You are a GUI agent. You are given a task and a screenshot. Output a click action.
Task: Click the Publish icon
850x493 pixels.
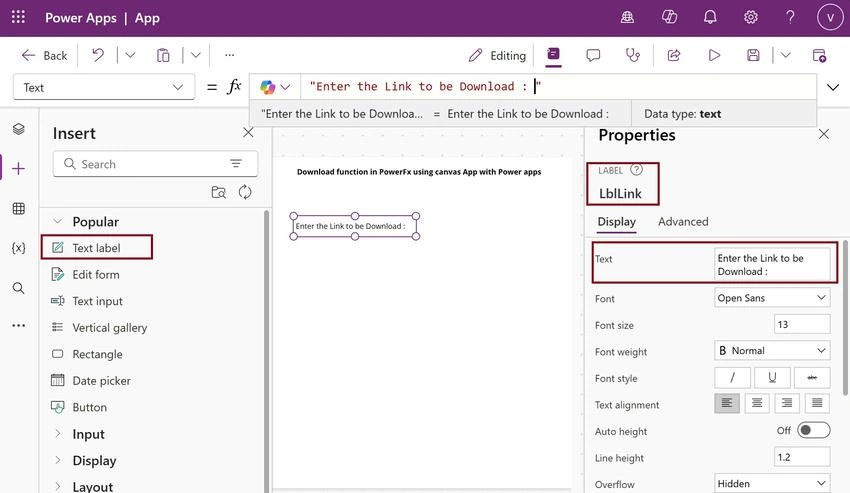(x=819, y=55)
